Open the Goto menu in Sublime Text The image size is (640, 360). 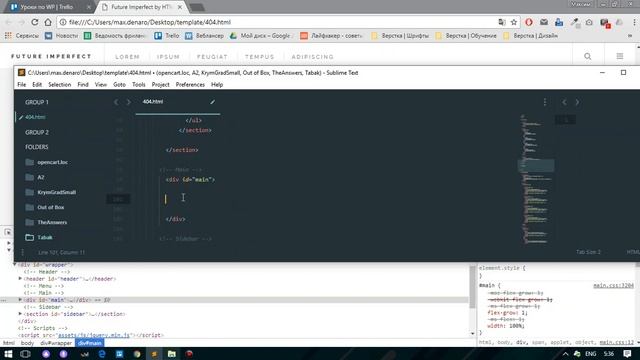point(119,84)
